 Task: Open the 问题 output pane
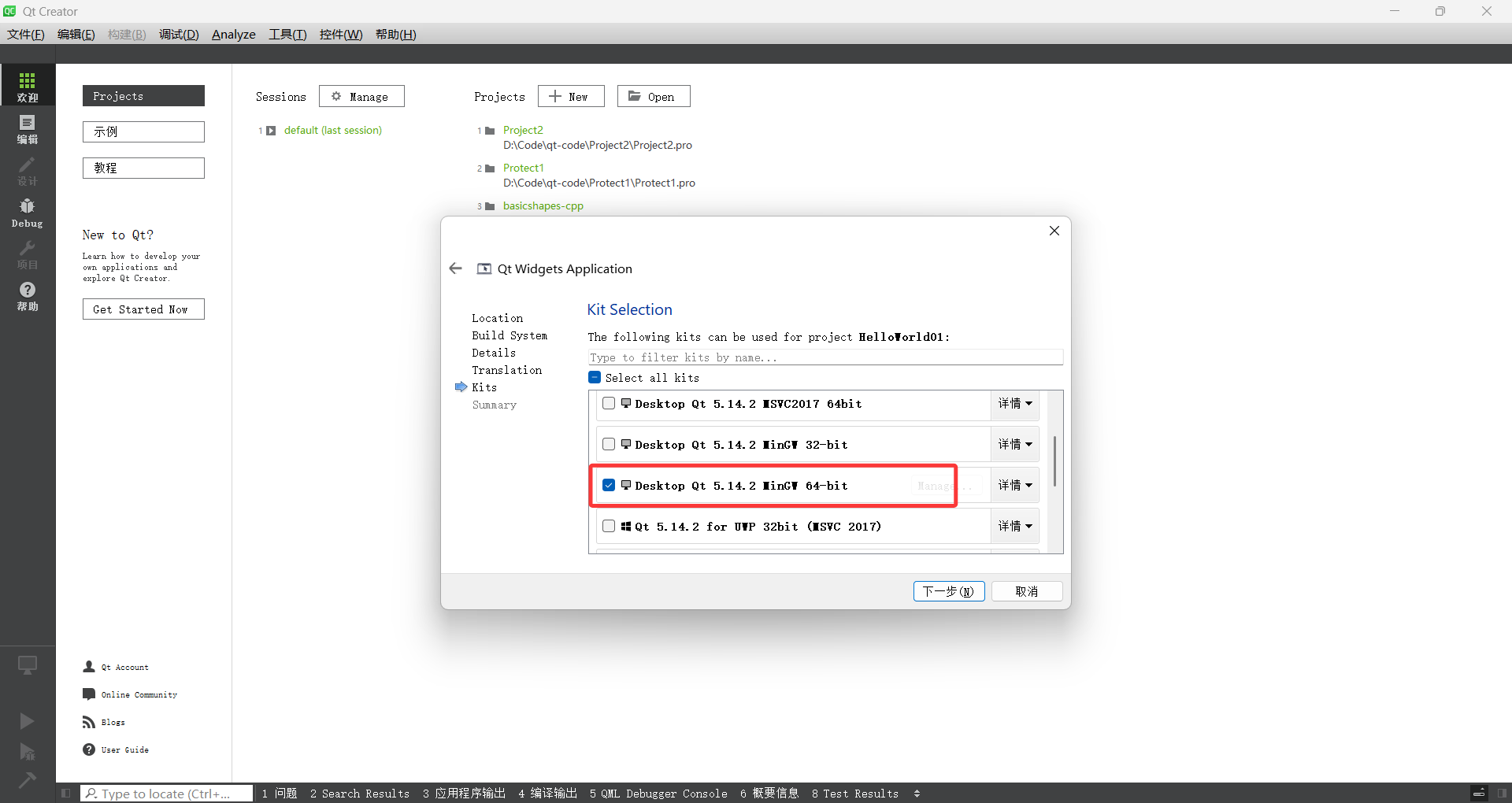280,794
